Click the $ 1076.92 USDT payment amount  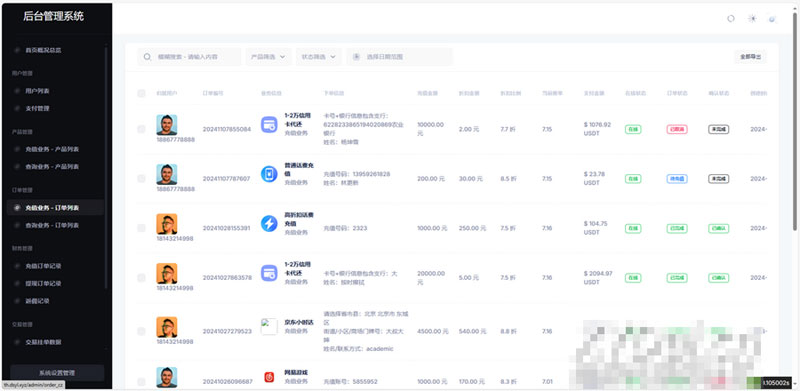tap(597, 129)
